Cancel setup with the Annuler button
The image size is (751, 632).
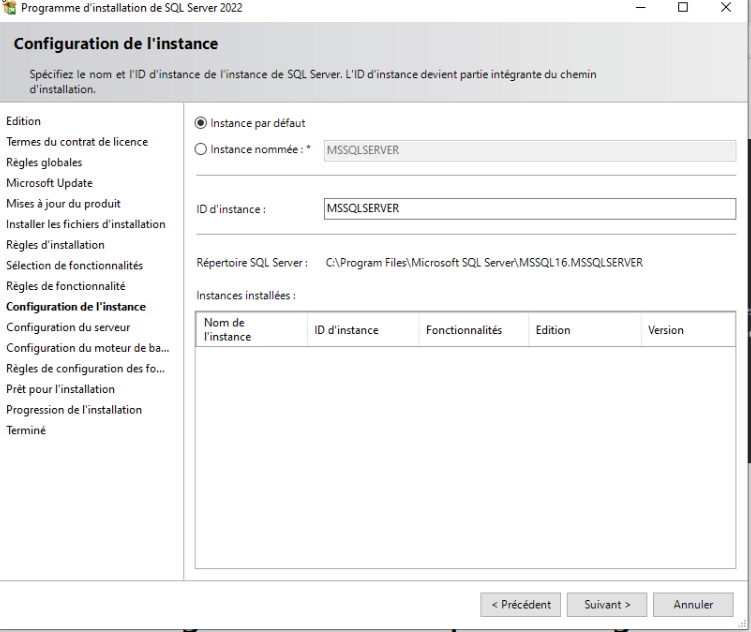[693, 605]
